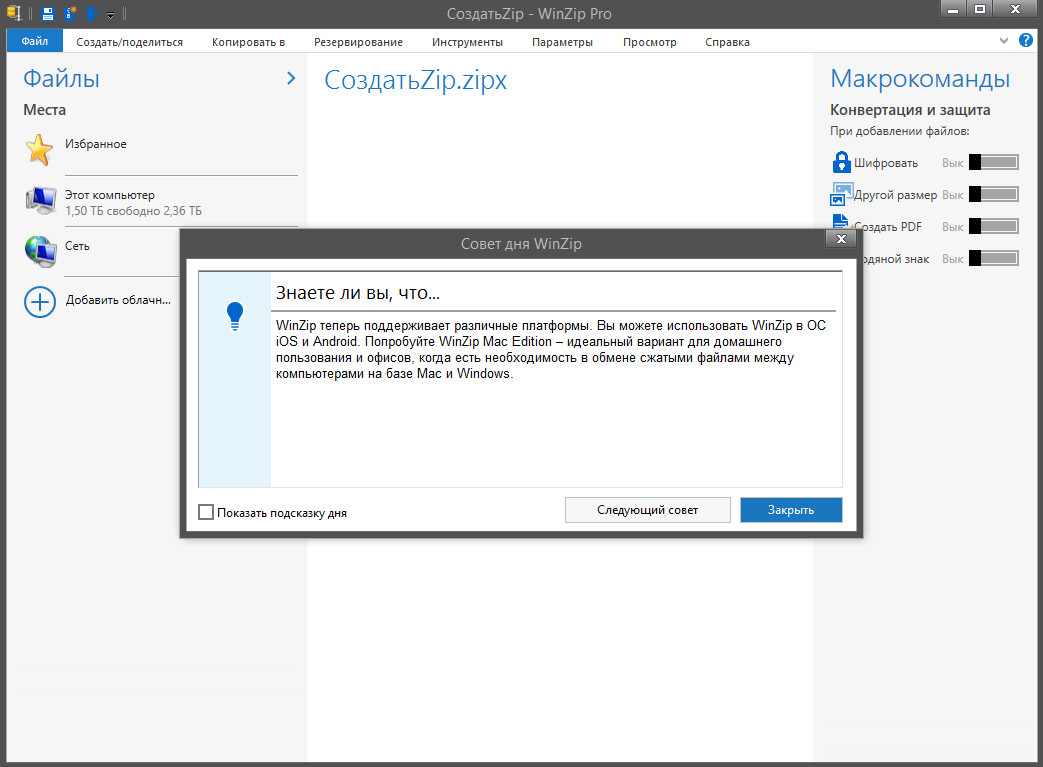1043x767 pixels.
Task: Open the Инструменты tab
Action: pyautogui.click(x=467, y=42)
